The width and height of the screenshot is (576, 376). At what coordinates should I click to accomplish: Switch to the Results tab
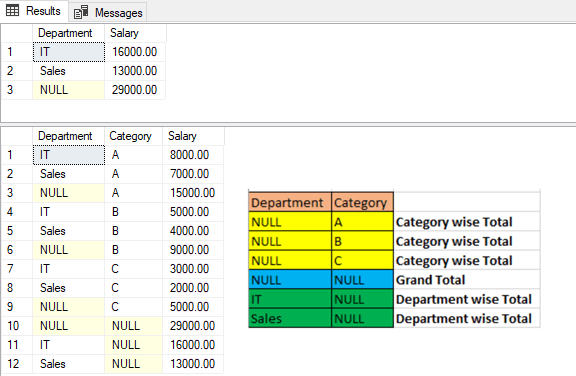pos(34,11)
